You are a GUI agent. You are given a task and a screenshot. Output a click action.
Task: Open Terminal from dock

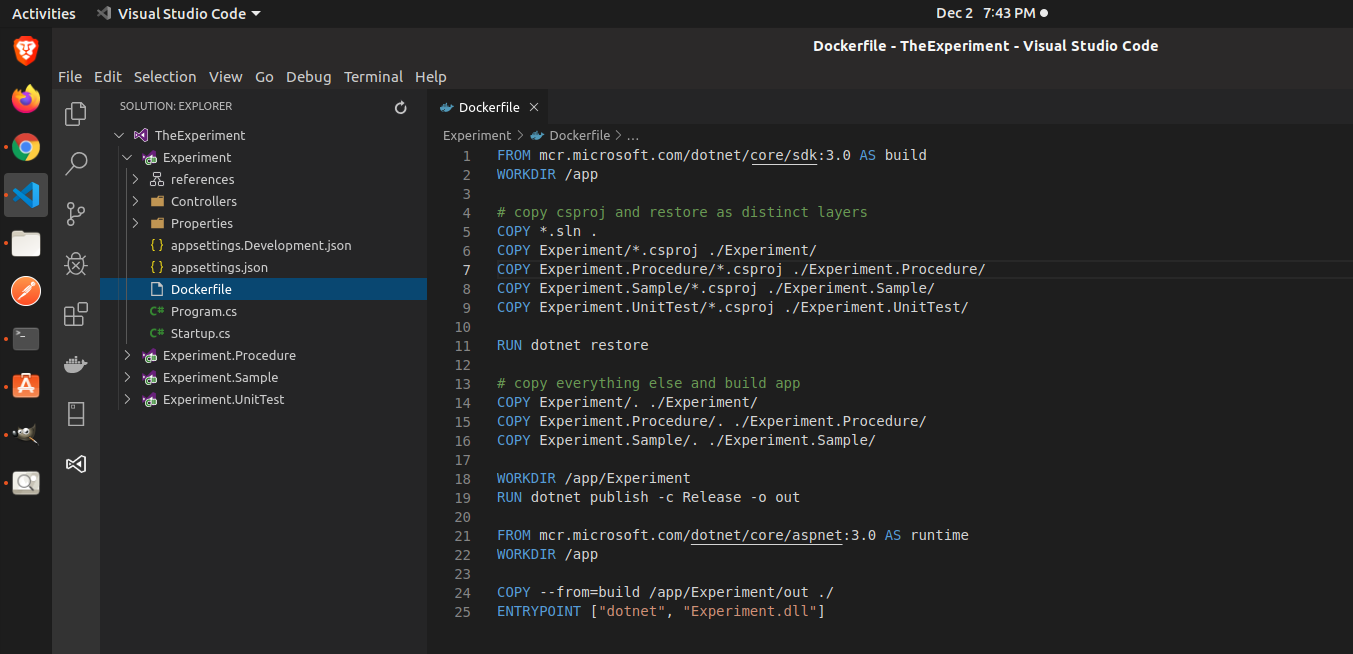tap(26, 339)
